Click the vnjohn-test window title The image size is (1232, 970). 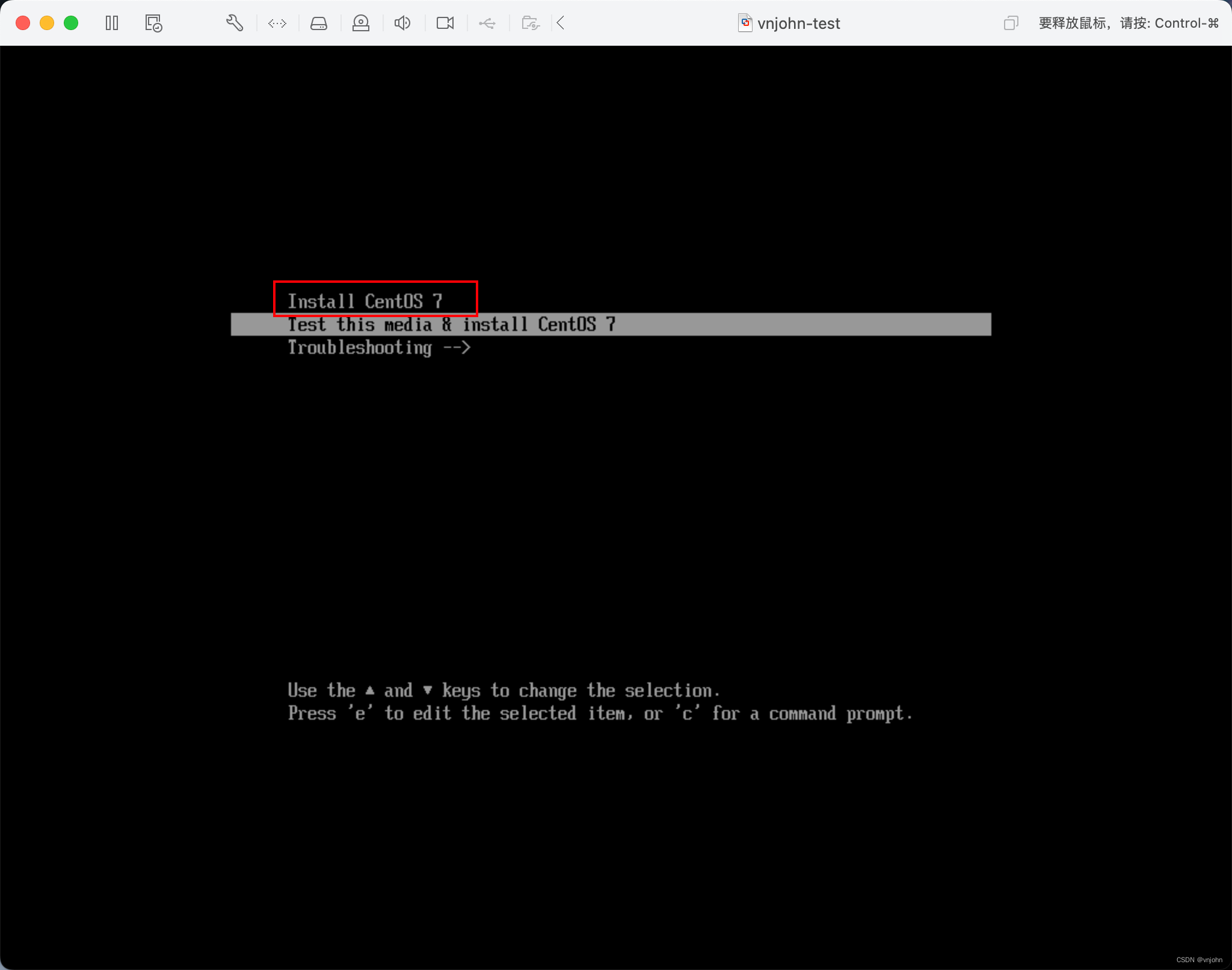(x=798, y=23)
